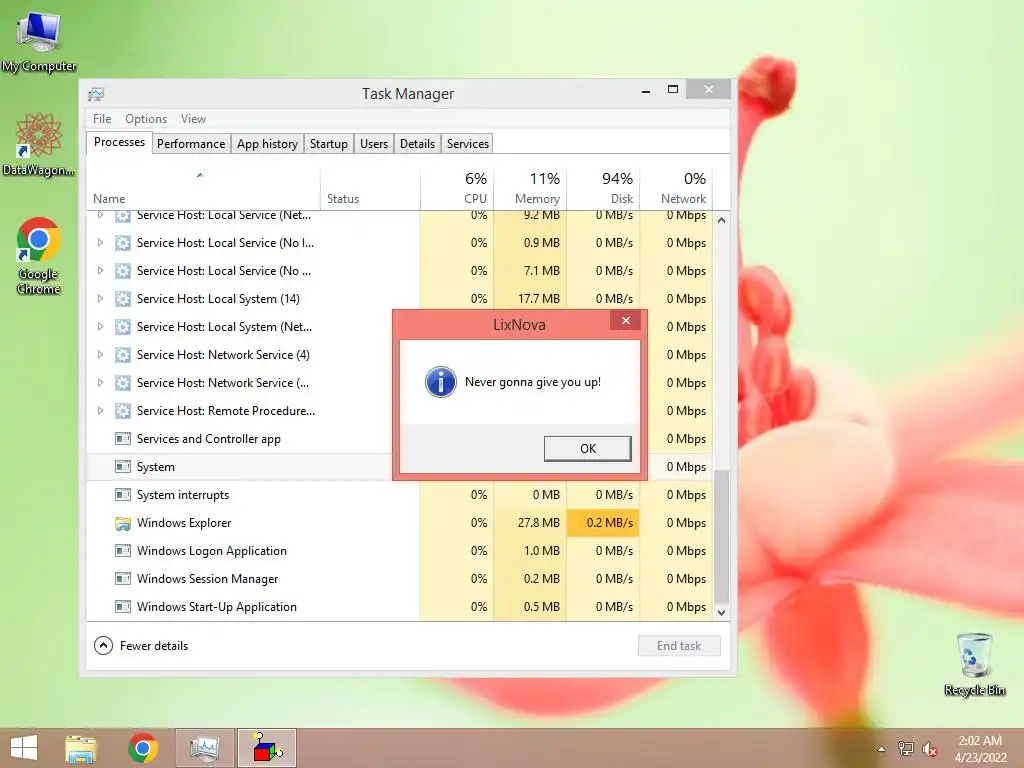Click the scrollbar down arrow in process list
Screen dimensions: 1024x768
[721, 613]
